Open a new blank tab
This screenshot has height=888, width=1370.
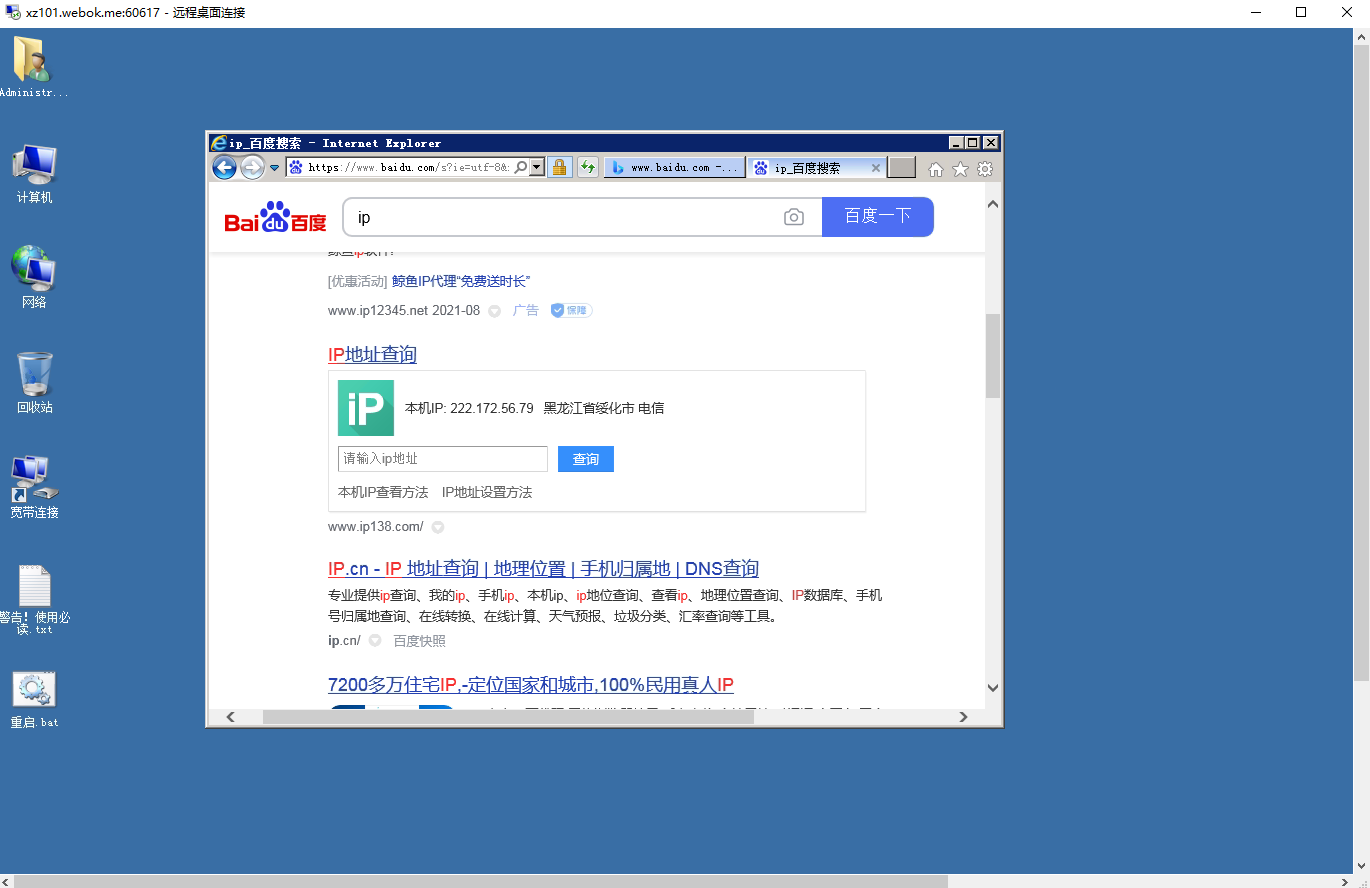pyautogui.click(x=902, y=168)
